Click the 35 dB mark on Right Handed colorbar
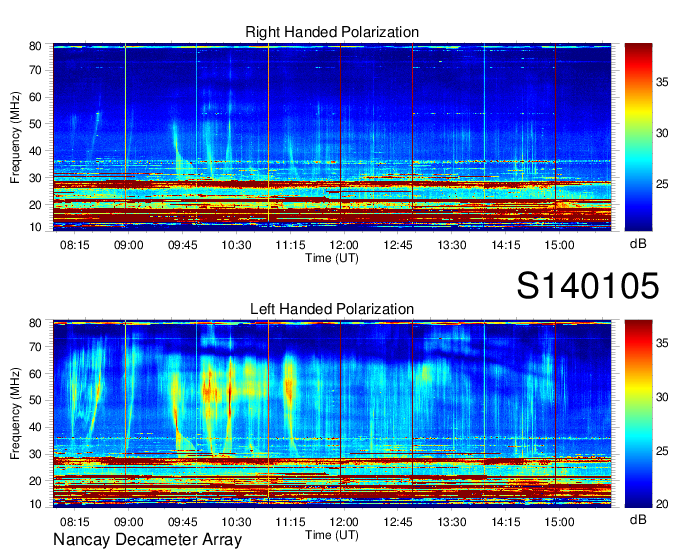 click(x=662, y=82)
